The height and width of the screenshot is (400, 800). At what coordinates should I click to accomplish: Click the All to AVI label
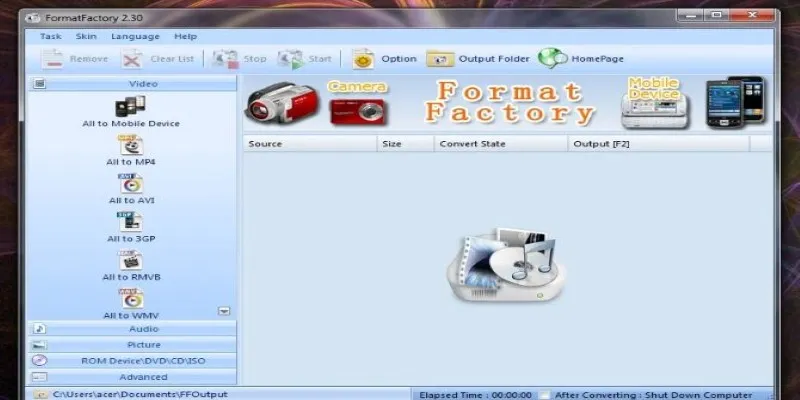pyautogui.click(x=132, y=201)
